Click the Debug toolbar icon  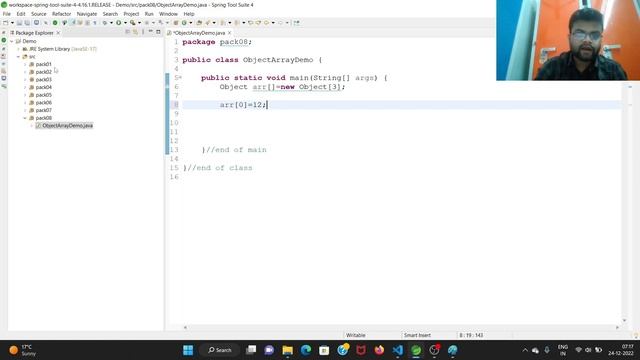pyautogui.click(x=105, y=23)
